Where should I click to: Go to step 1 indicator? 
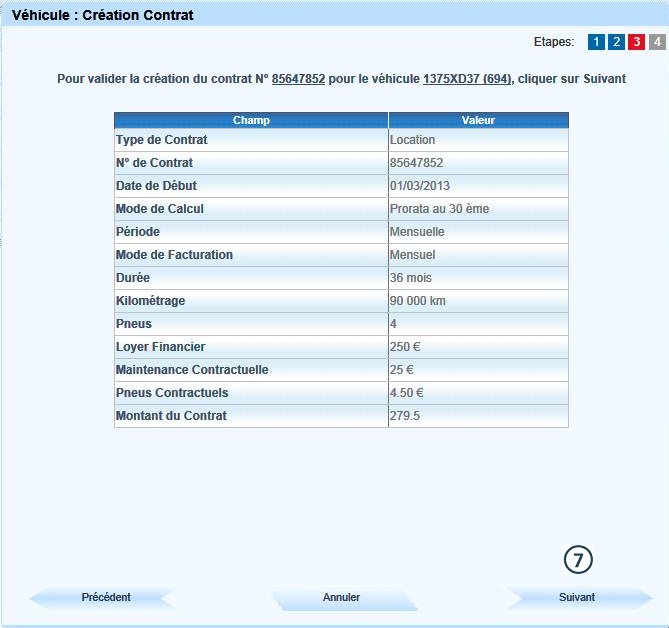pyautogui.click(x=596, y=42)
